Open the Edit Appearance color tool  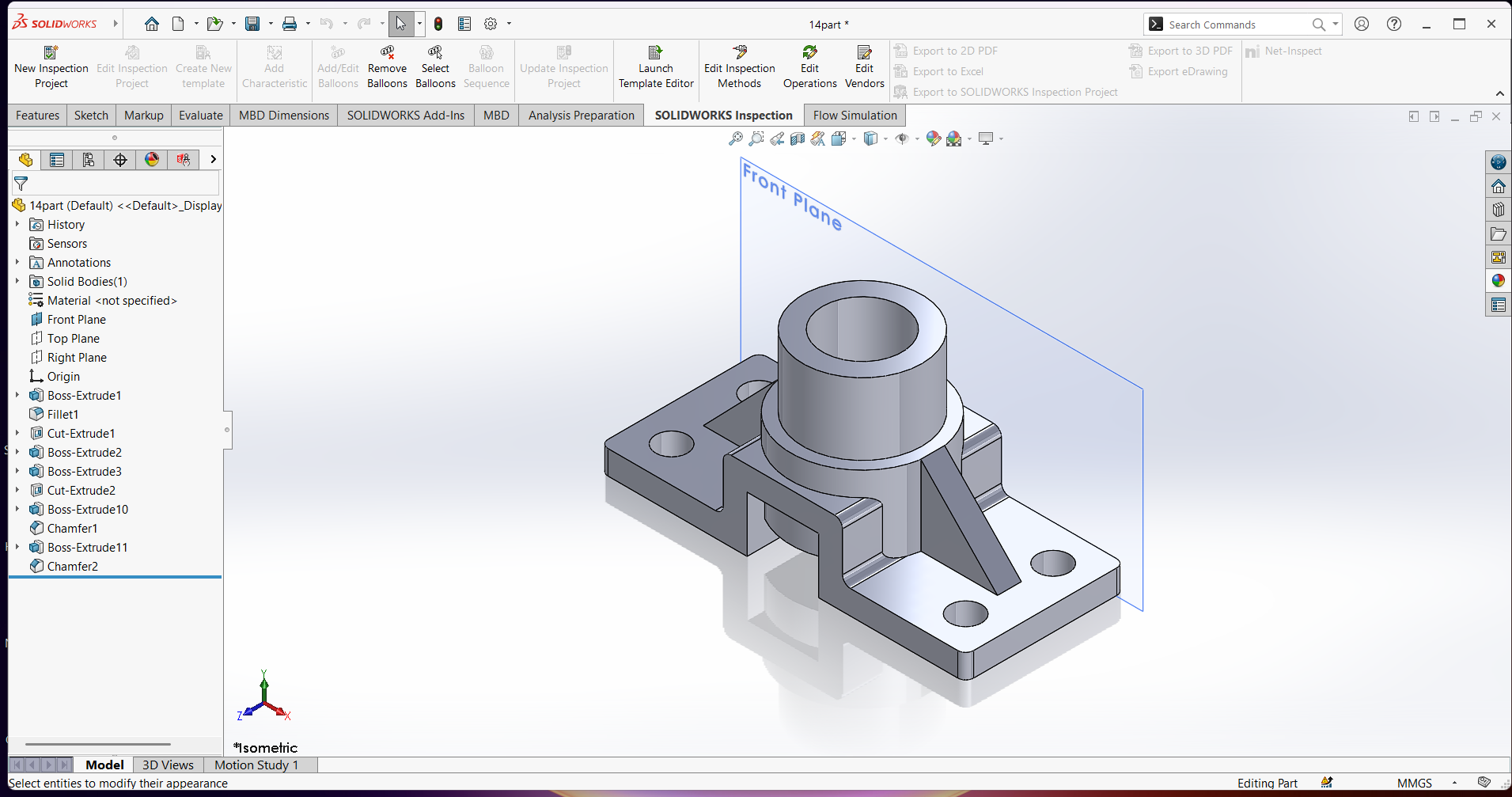tap(934, 139)
